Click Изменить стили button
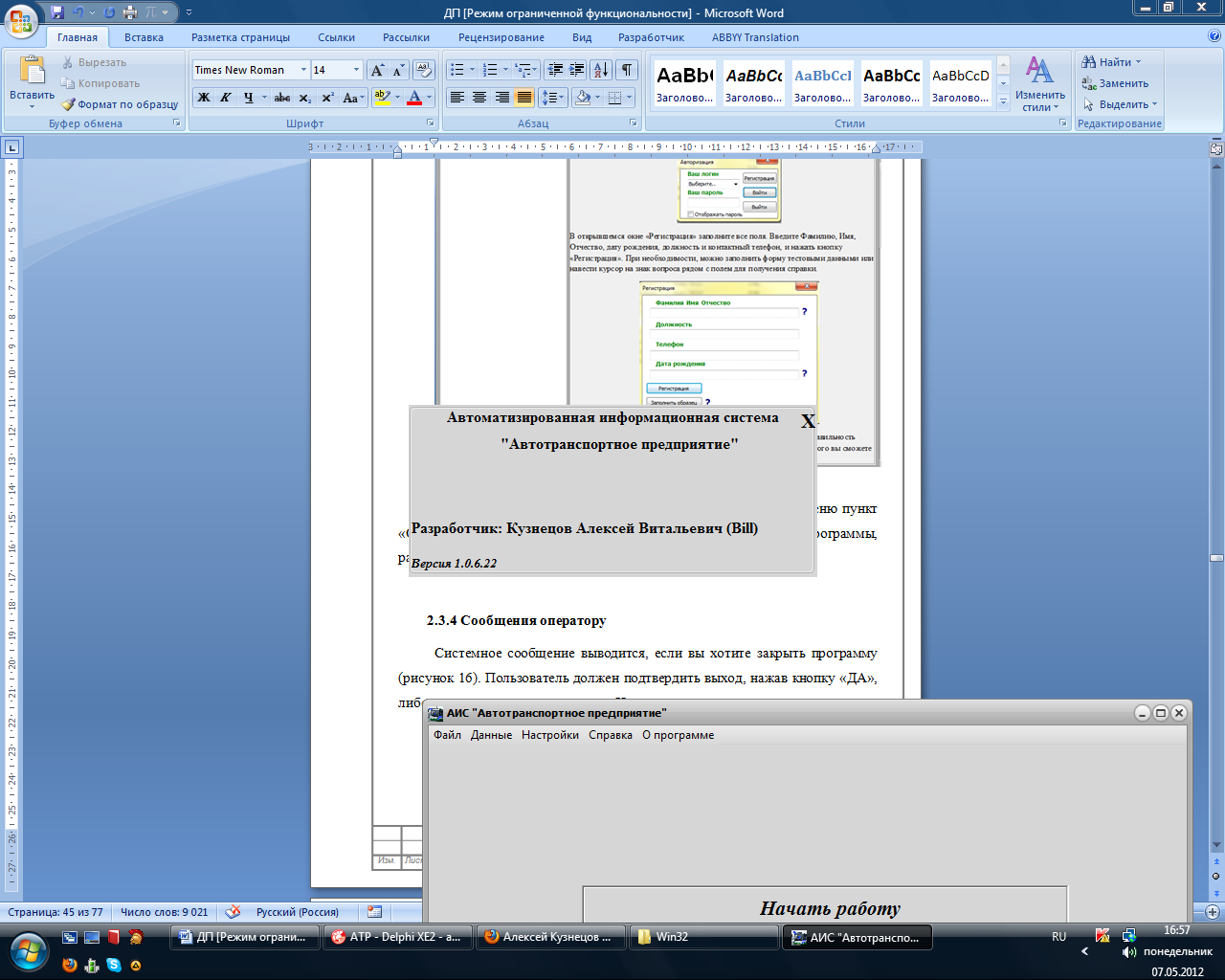The image size is (1225, 980). (x=1040, y=83)
